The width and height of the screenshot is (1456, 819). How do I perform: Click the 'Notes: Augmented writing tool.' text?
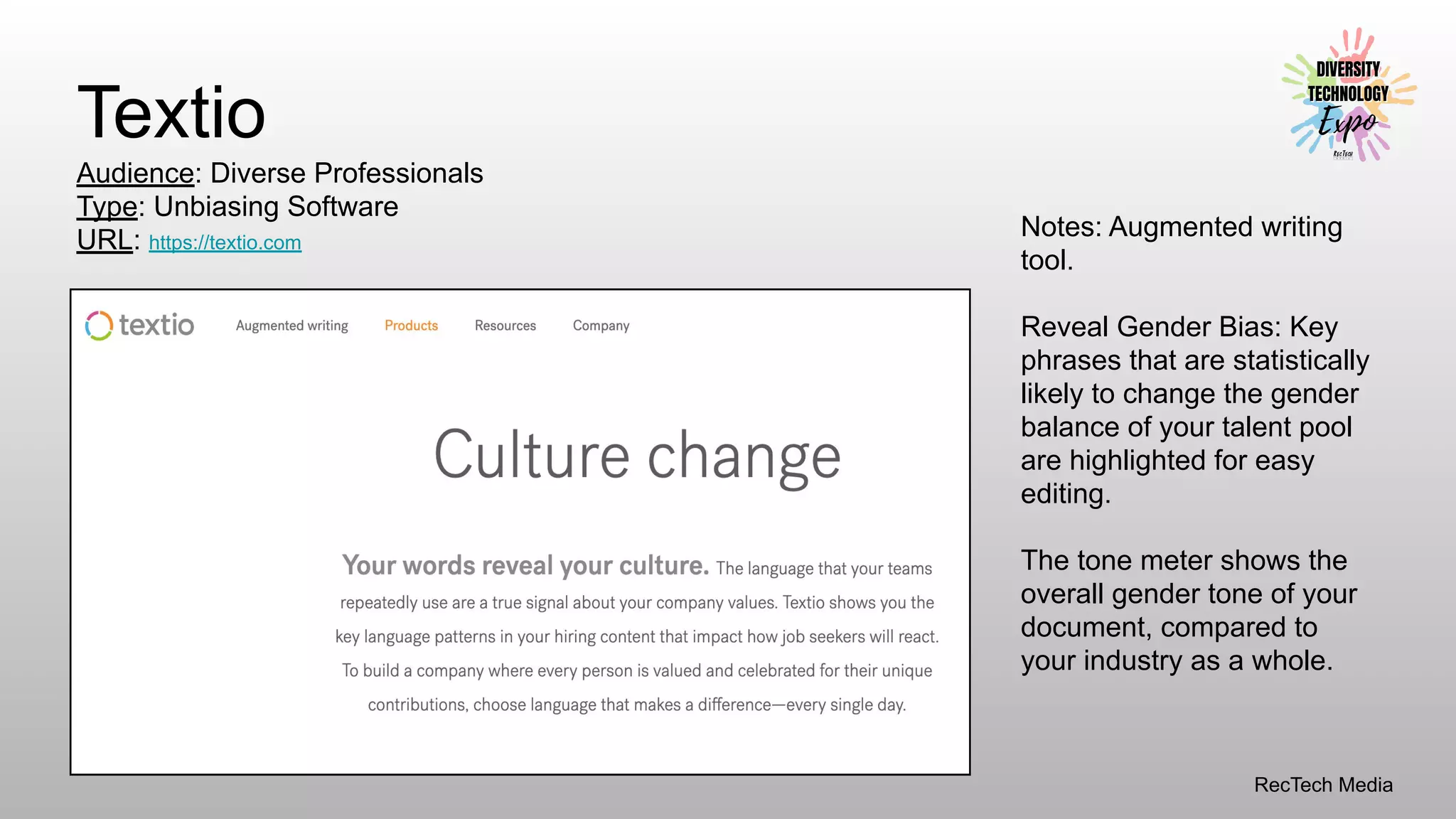tap(1182, 243)
